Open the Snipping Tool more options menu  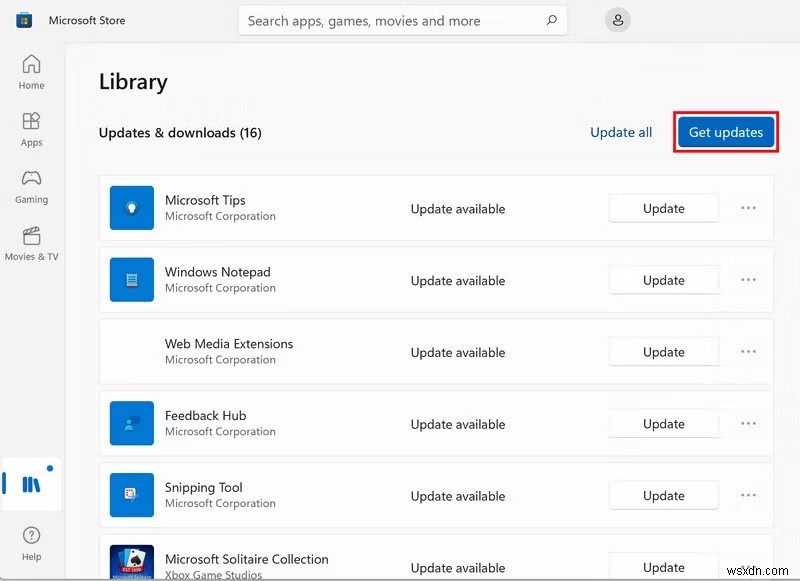(x=748, y=495)
